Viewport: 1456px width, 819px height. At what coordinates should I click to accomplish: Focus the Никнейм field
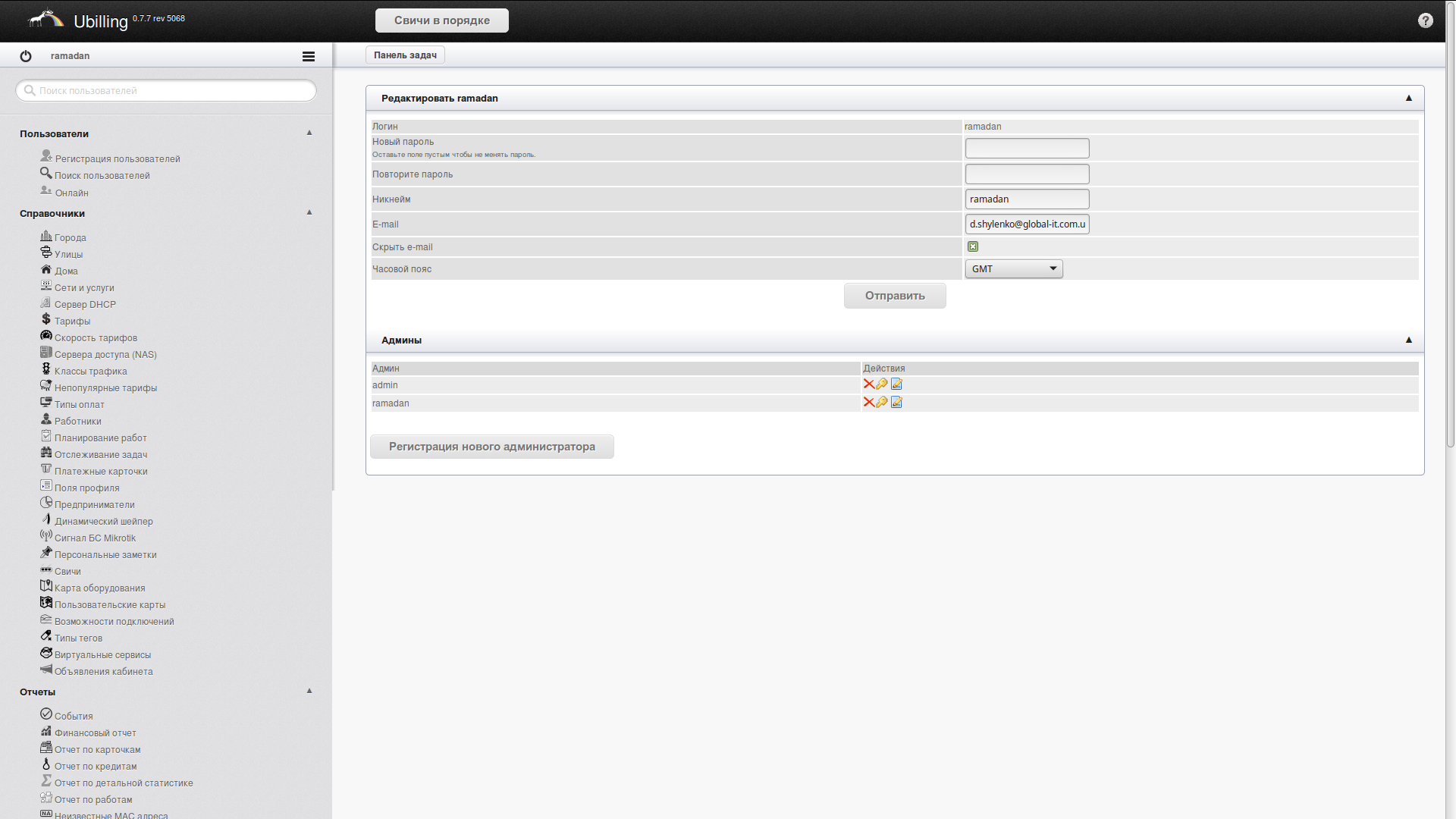coord(1028,199)
